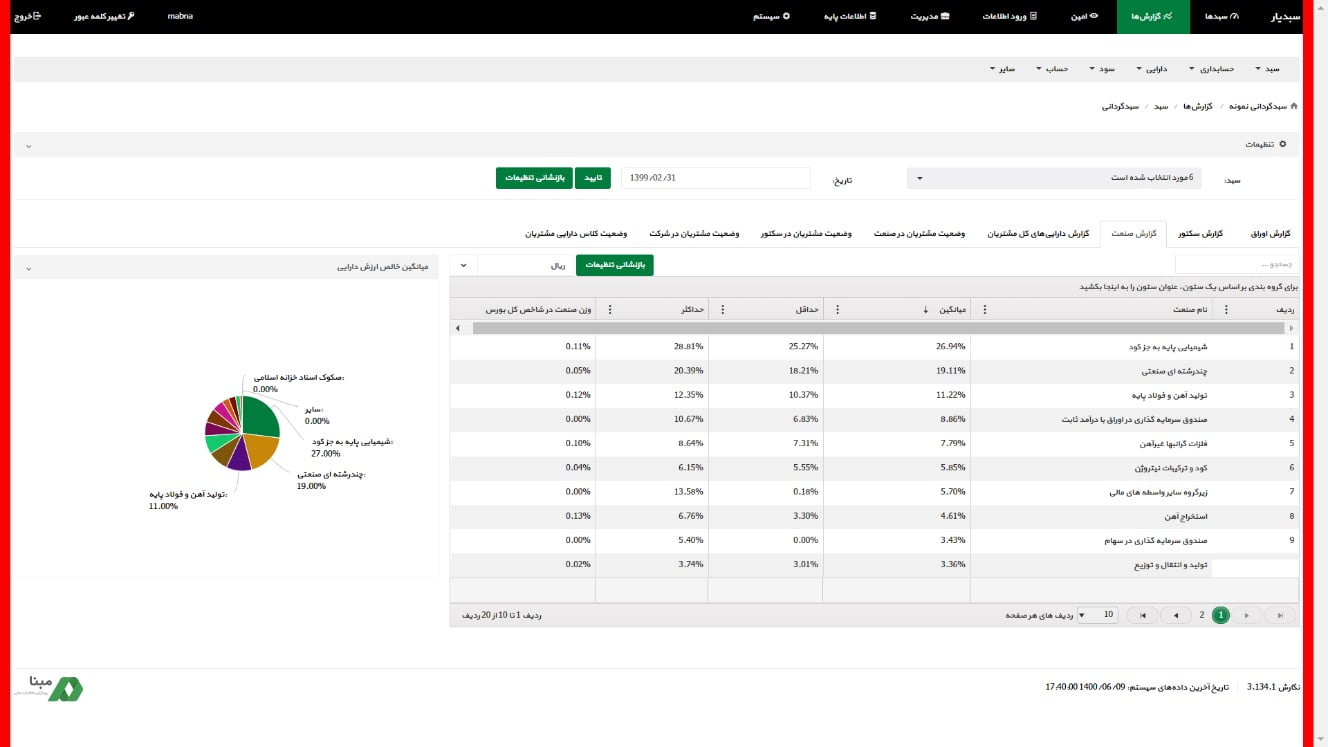The image size is (1328, 747).
Task: Click بازنشانی تنظیمات button above the grid
Action: [614, 265]
